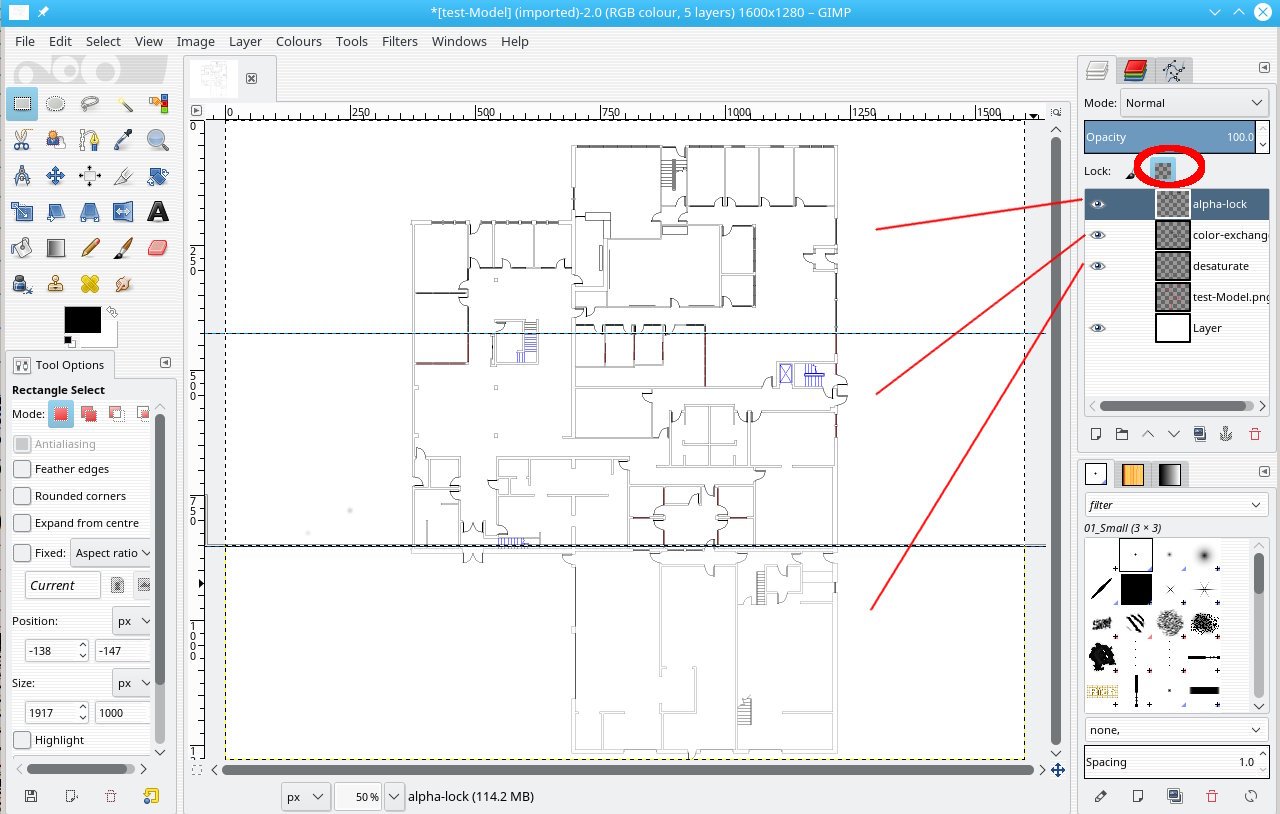Adjust the layer Opacity slider
This screenshot has height=814, width=1280.
1170,137
